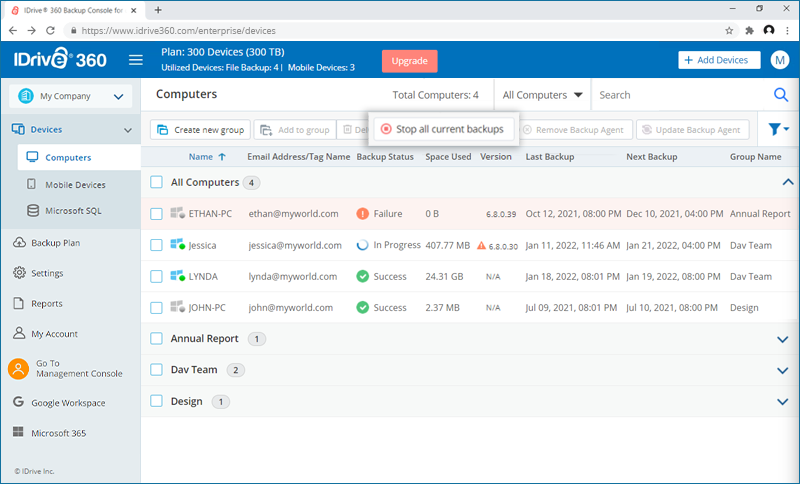Screen dimensions: 800x484
Task: Open Microsoft SQL in the sidebar
Action: point(71,211)
